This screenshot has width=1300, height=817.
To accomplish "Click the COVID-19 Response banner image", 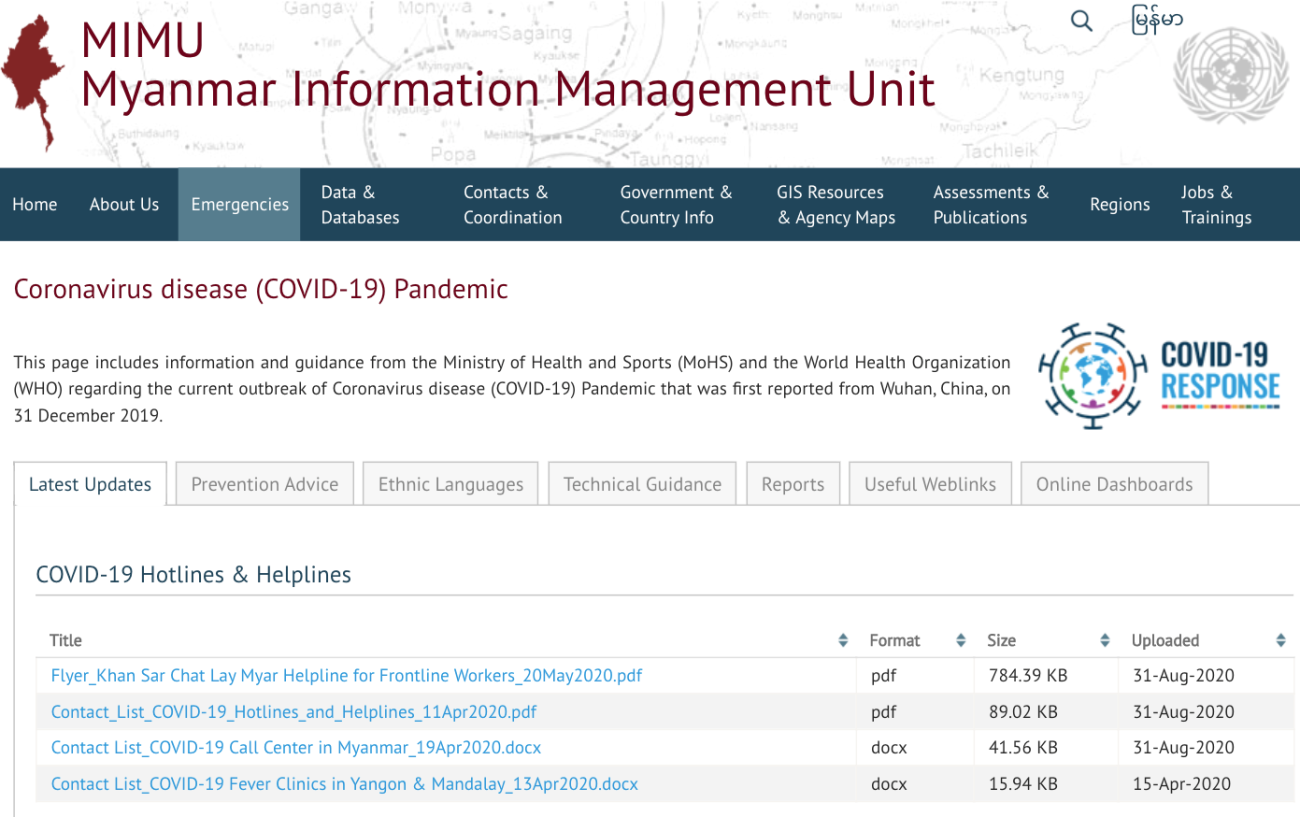I will point(1160,375).
